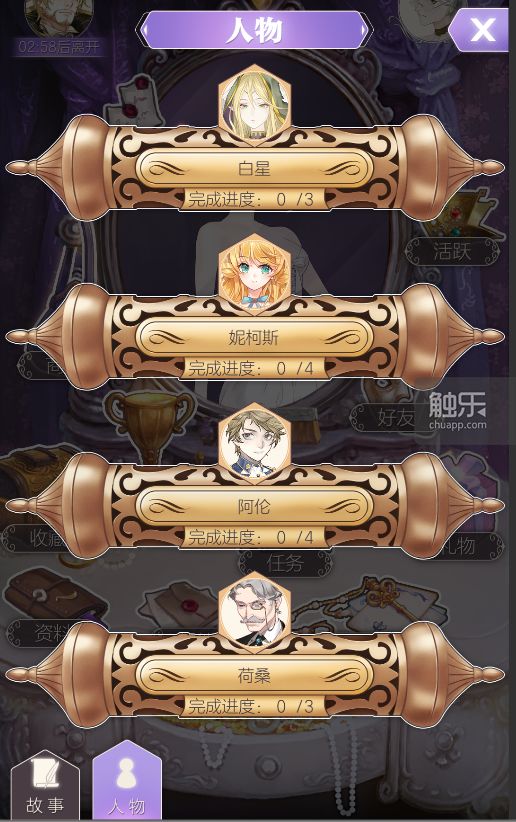
Task: Close the 人物 panel with X
Action: [480, 30]
